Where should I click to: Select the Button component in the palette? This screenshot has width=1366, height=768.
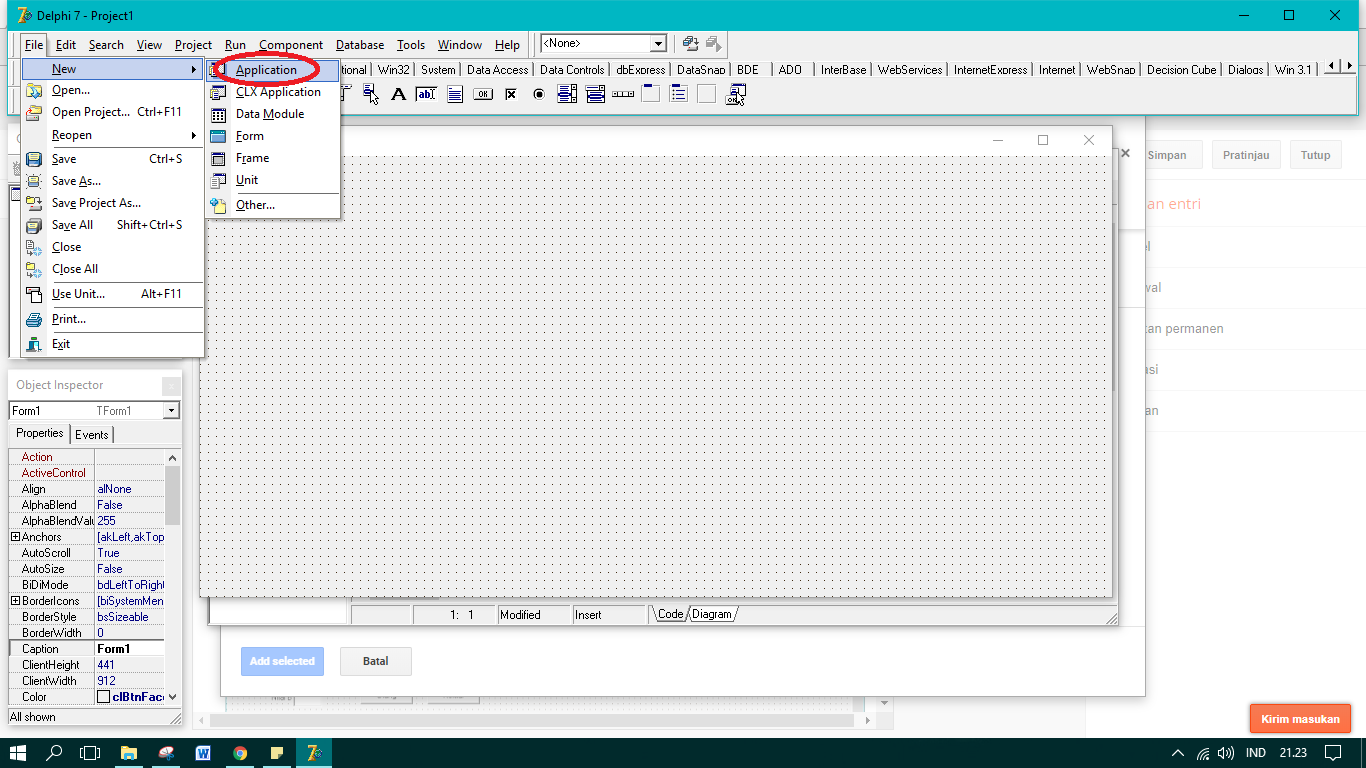point(483,94)
